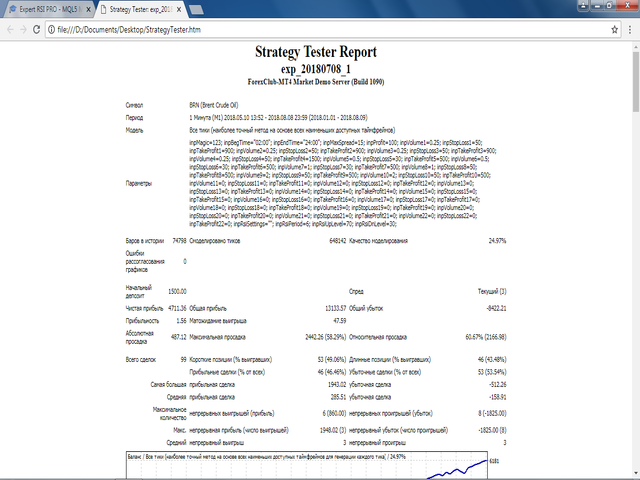Click the profit trades 46 (46.46%) value
The image size is (640, 480).
(332, 372)
